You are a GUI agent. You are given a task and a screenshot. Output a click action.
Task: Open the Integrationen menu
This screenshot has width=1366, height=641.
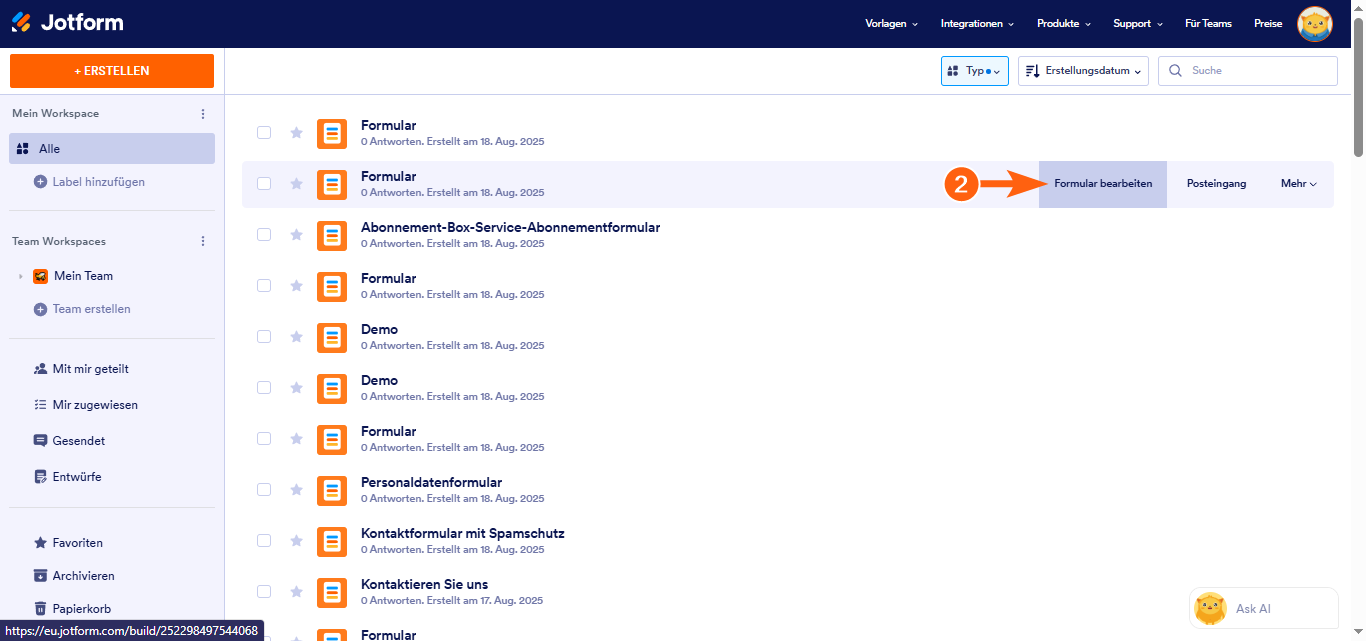[977, 24]
